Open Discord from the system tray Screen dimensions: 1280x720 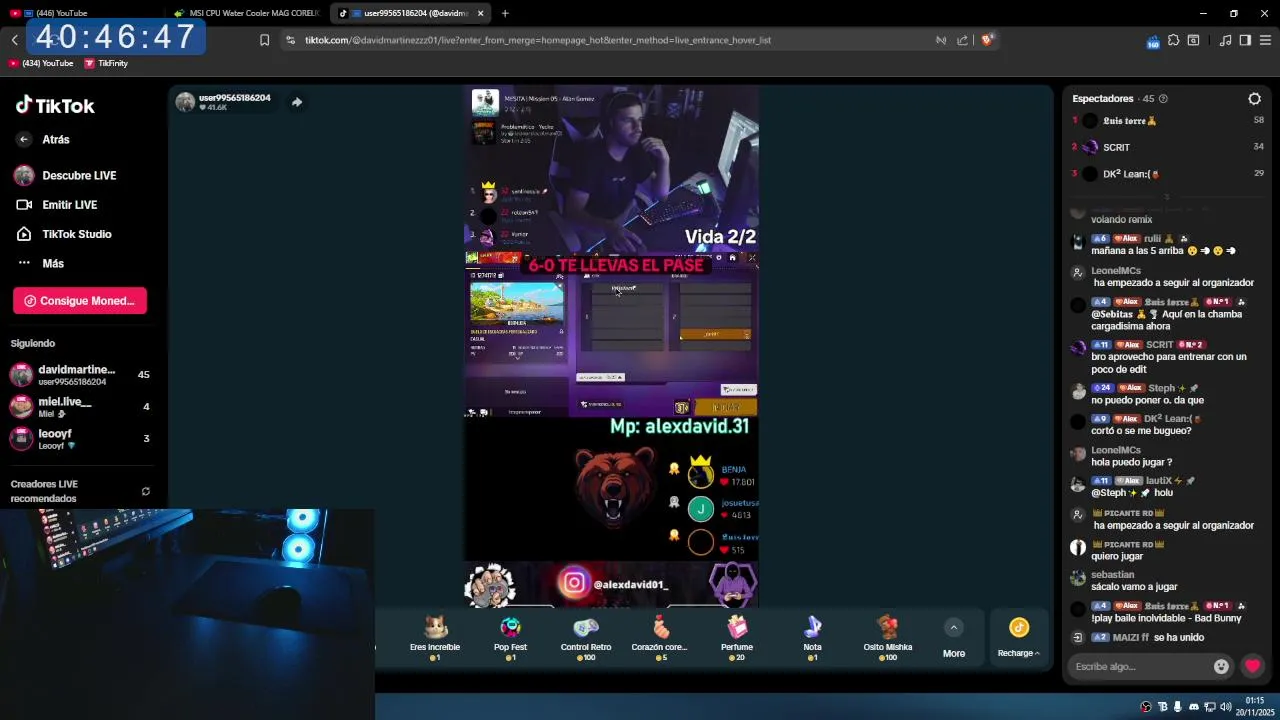pos(1193,707)
